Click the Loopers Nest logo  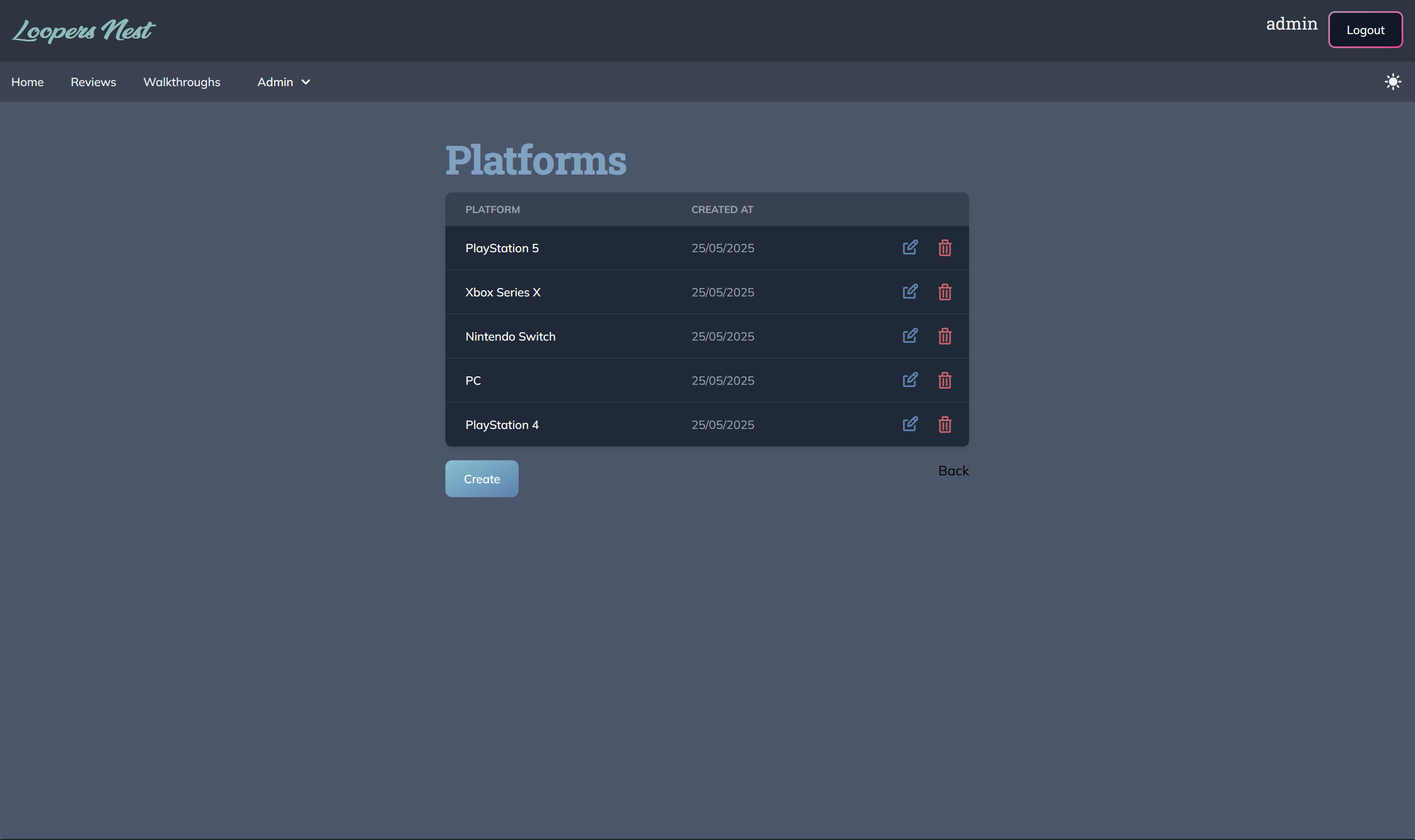pyautogui.click(x=83, y=30)
